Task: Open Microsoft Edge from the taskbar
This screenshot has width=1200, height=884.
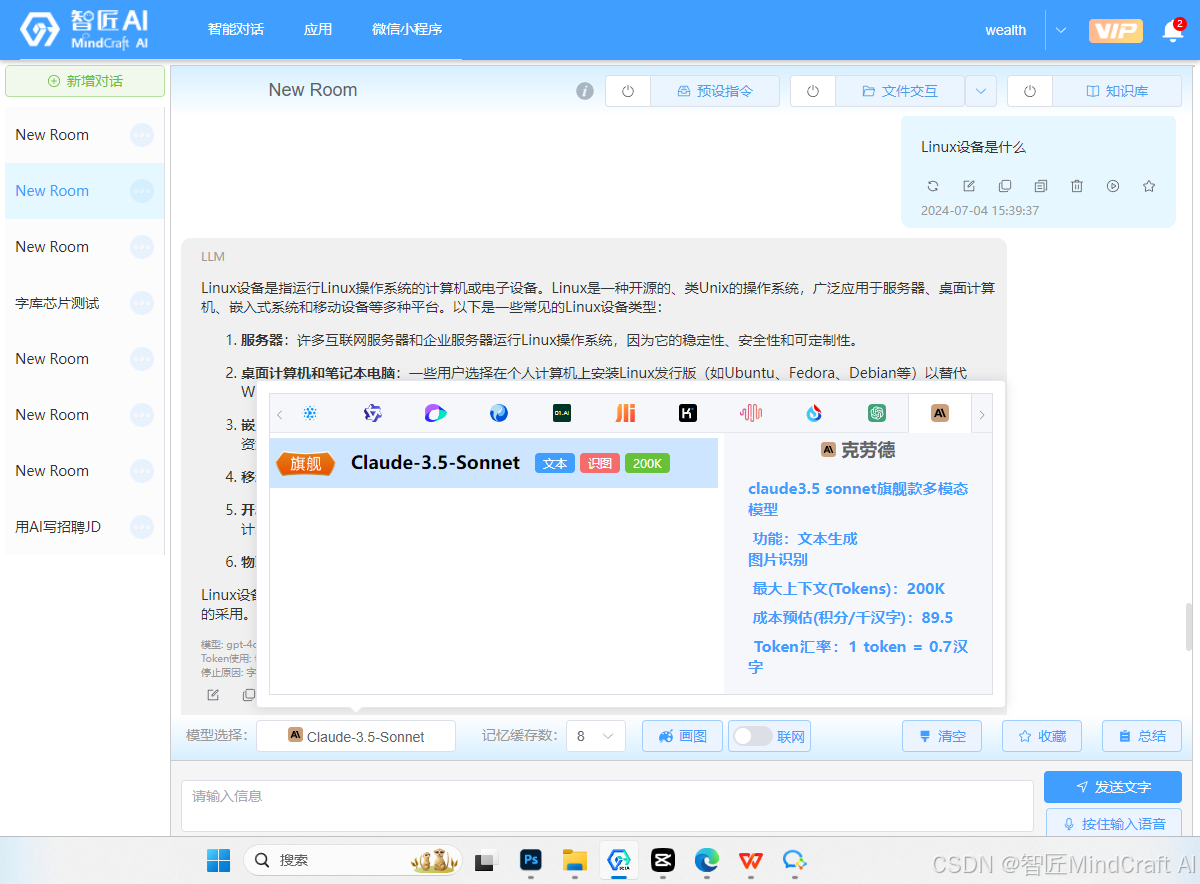Action: [707, 860]
